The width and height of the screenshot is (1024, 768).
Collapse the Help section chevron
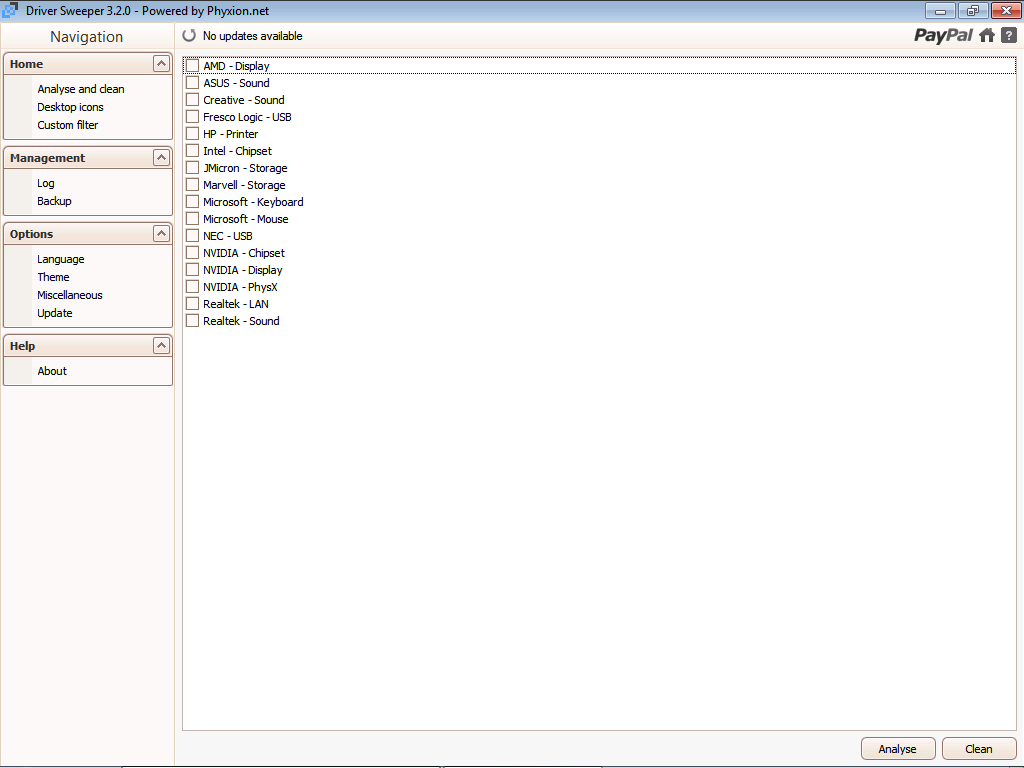point(161,346)
